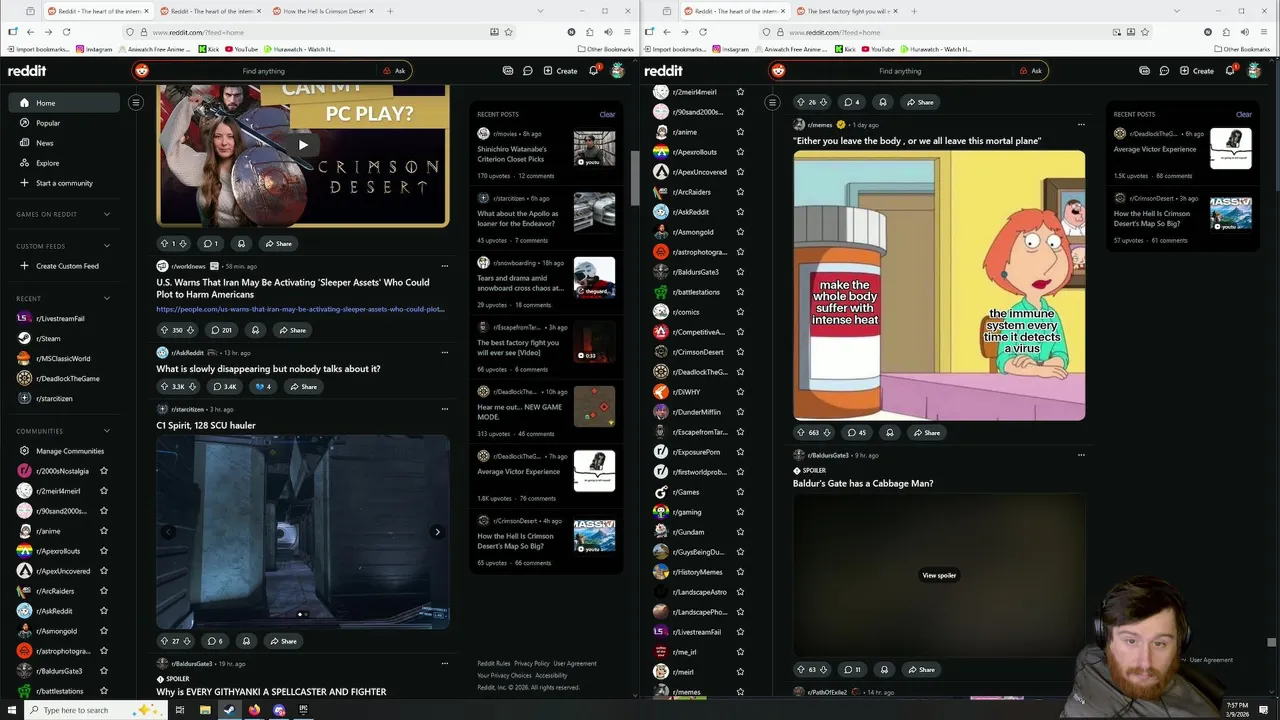Give award on C1 Spirit hauler post
This screenshot has height=720, width=1280.
coord(246,641)
